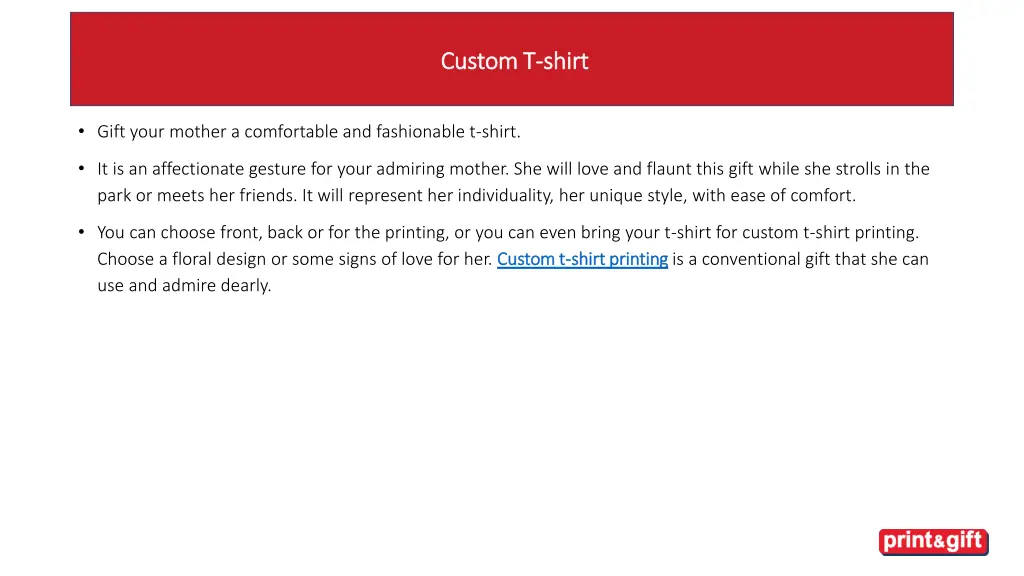
Task: Click the second bullet point marker
Action: (x=80, y=170)
